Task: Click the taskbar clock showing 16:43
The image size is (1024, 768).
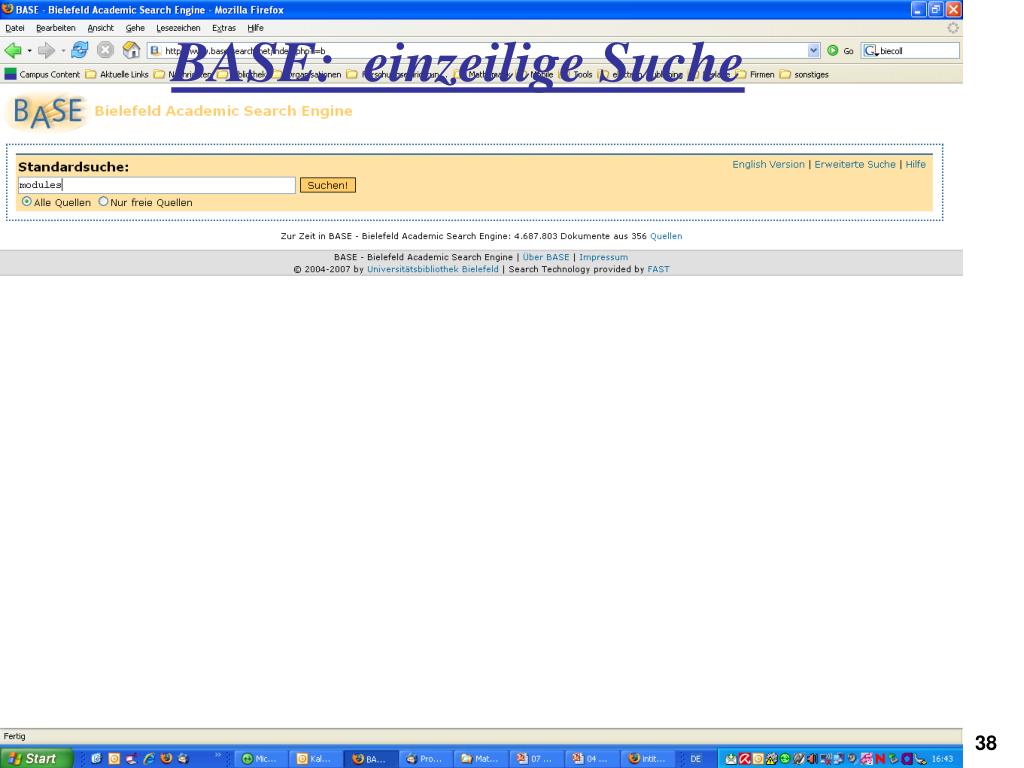Action: pos(942,759)
